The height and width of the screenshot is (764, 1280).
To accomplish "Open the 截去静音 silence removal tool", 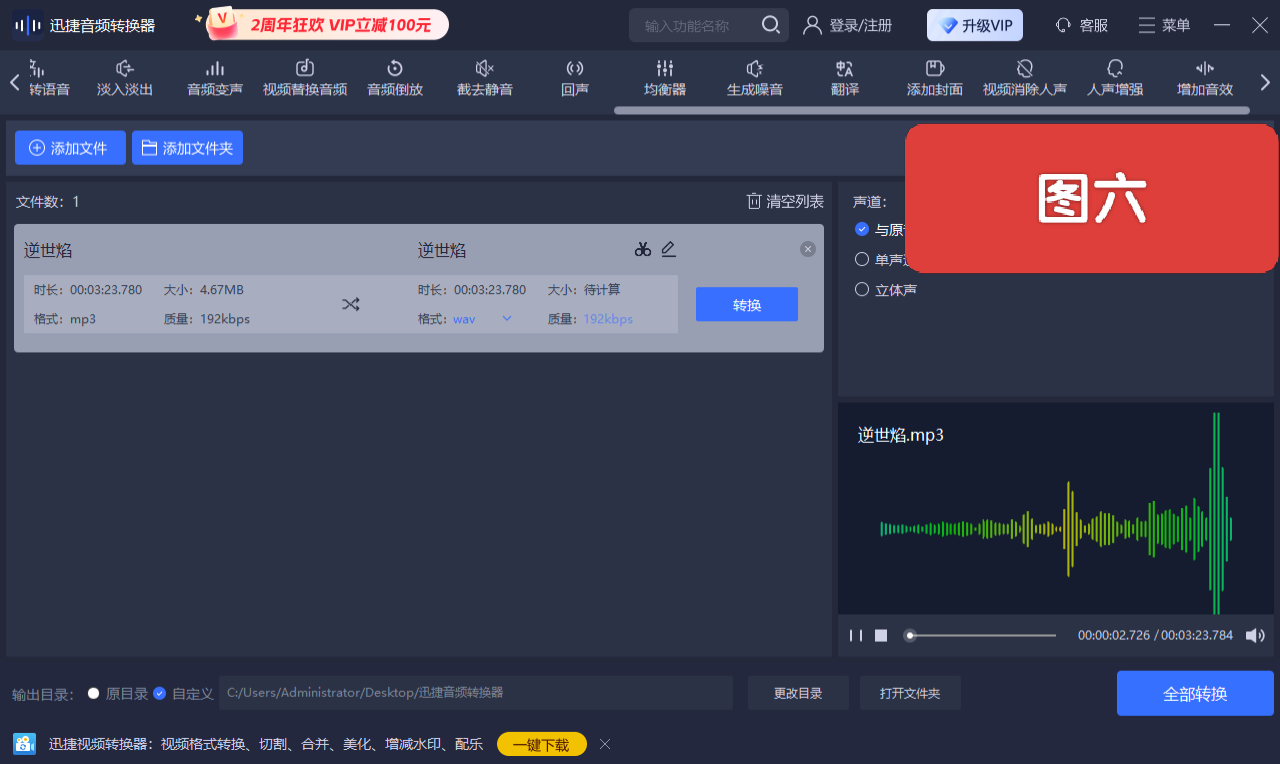I will (x=484, y=77).
